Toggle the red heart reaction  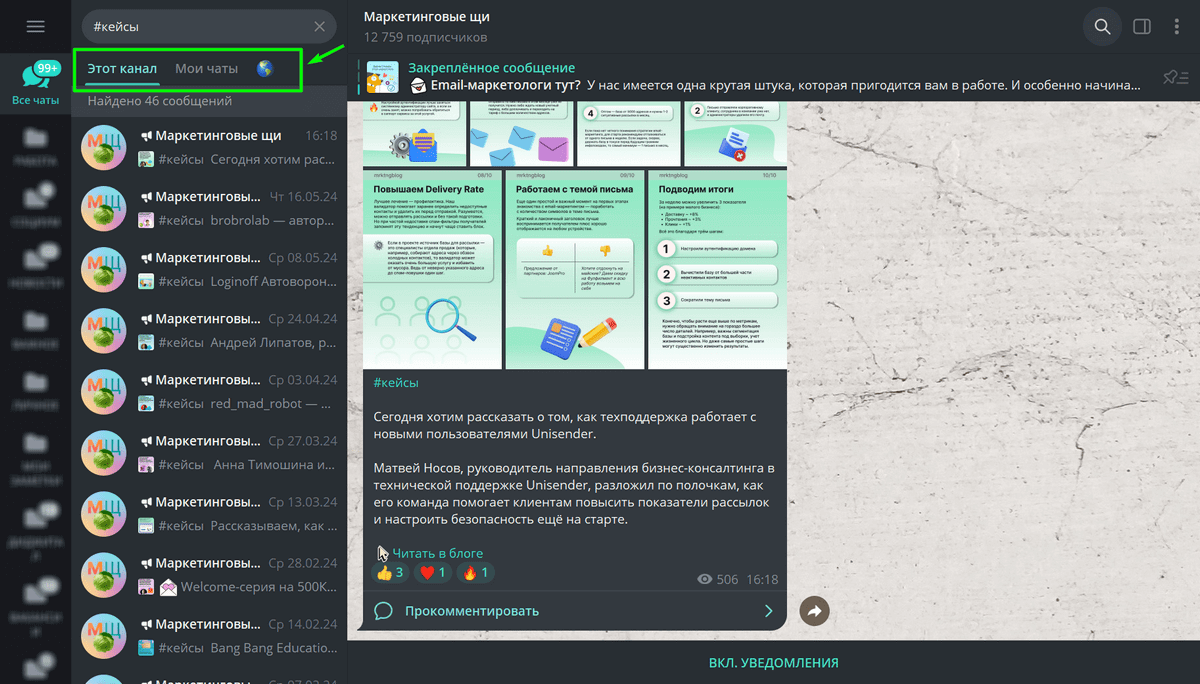tap(433, 573)
